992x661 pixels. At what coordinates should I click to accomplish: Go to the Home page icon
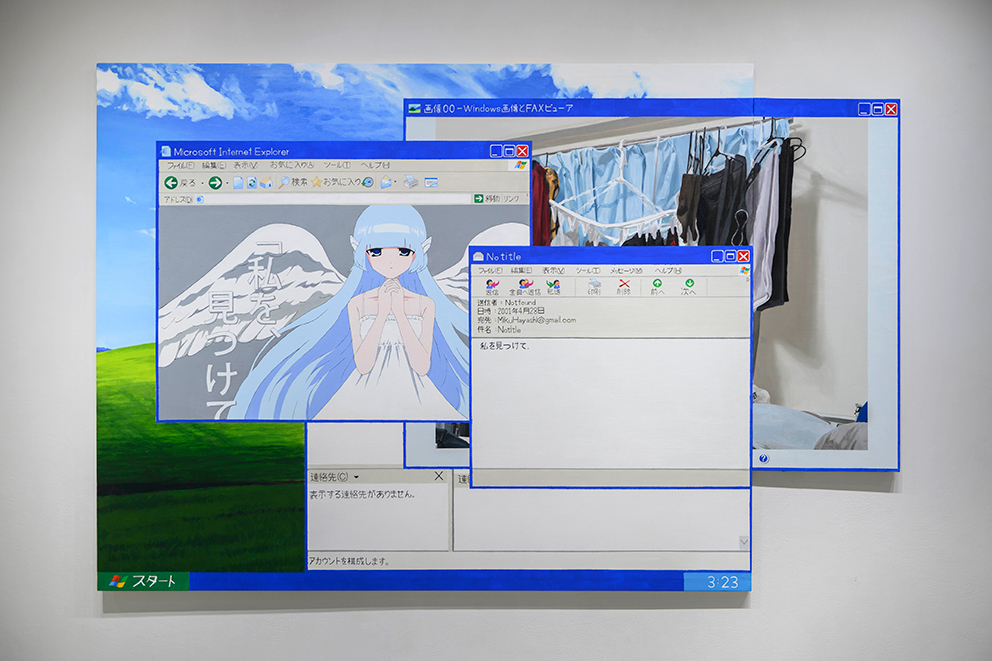pos(266,183)
